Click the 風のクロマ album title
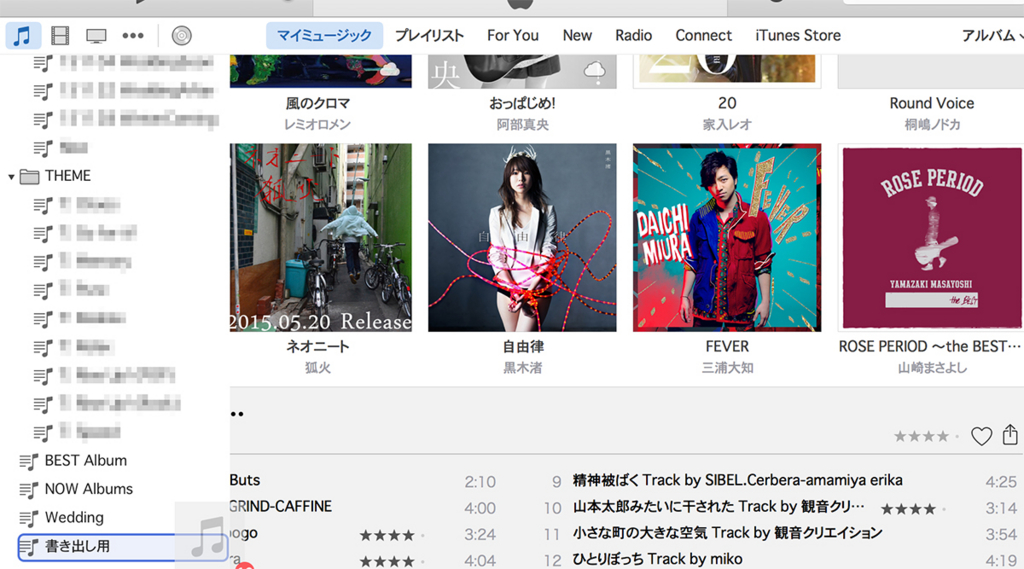Viewport: 1024px width, 569px height. (318, 103)
